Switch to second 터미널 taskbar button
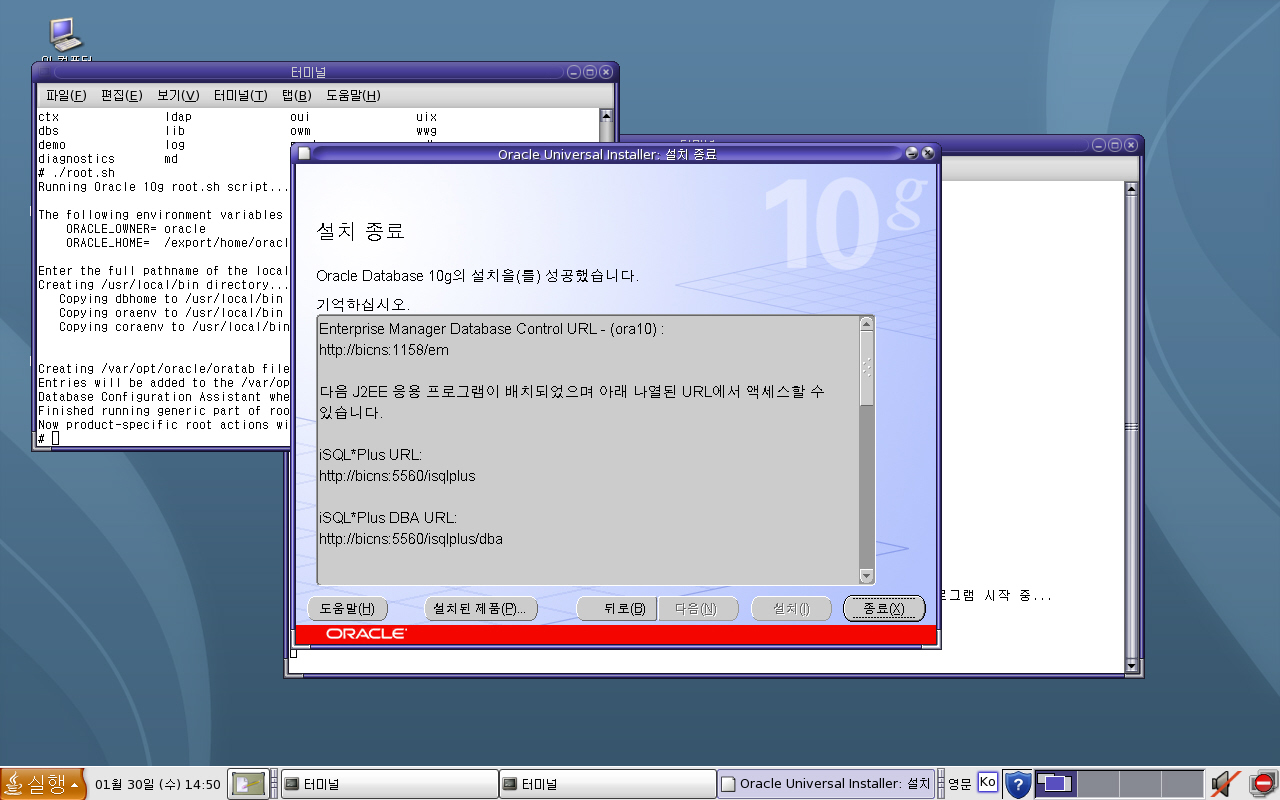Screen dimensions: 1280x800 coord(607,784)
